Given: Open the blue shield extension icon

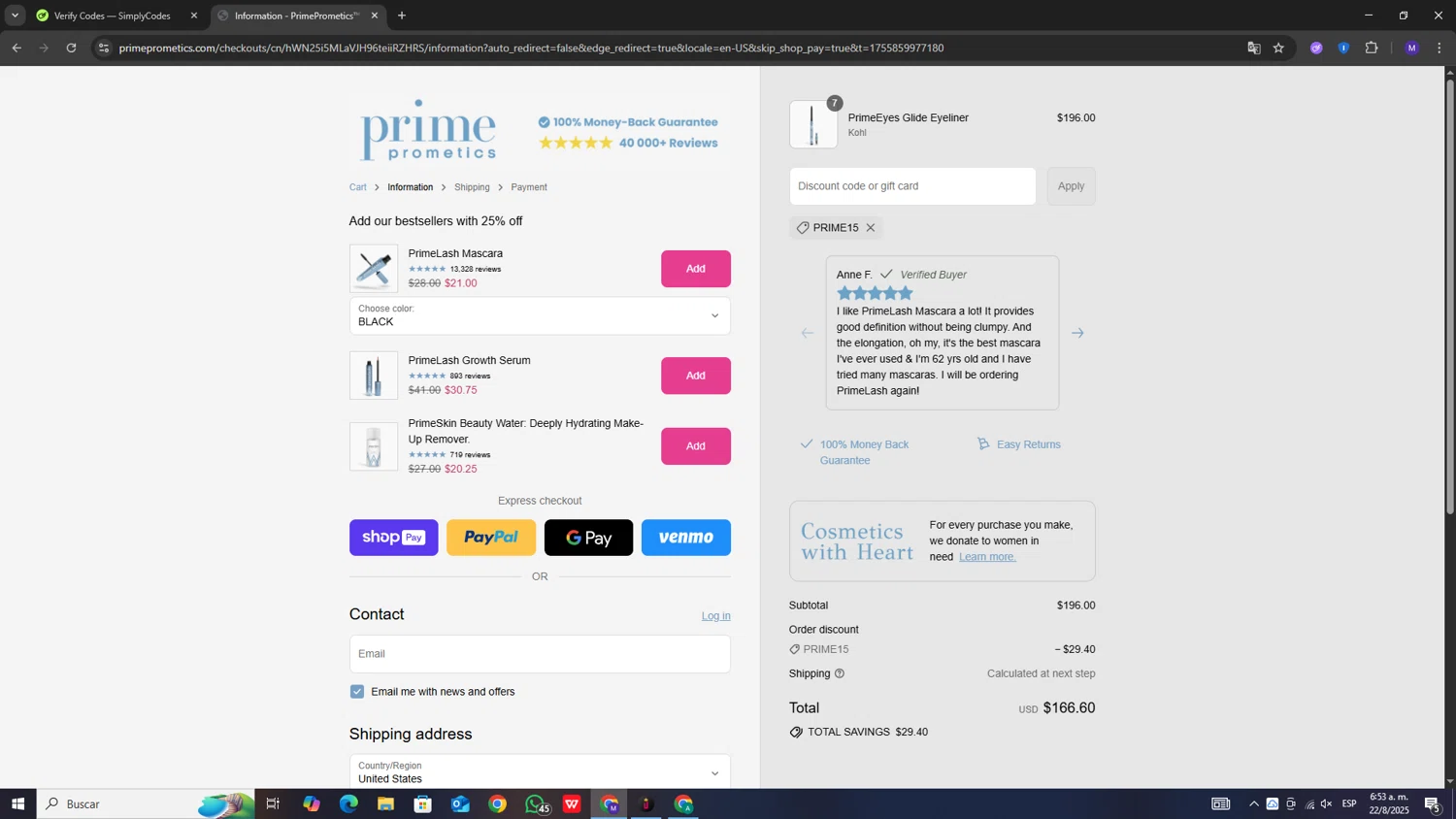Looking at the screenshot, I should [1343, 48].
